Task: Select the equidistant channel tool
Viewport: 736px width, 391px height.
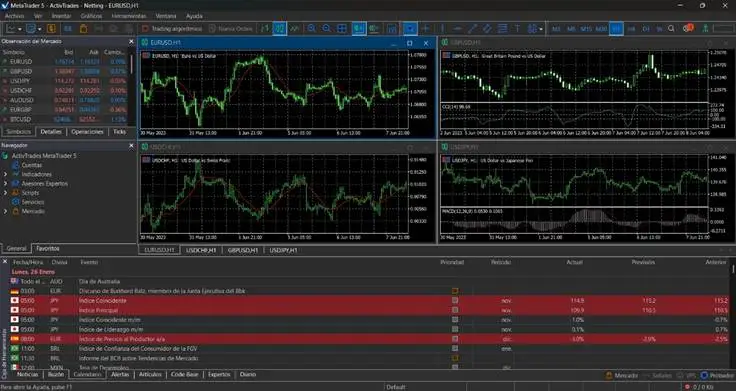Action: pos(487,29)
